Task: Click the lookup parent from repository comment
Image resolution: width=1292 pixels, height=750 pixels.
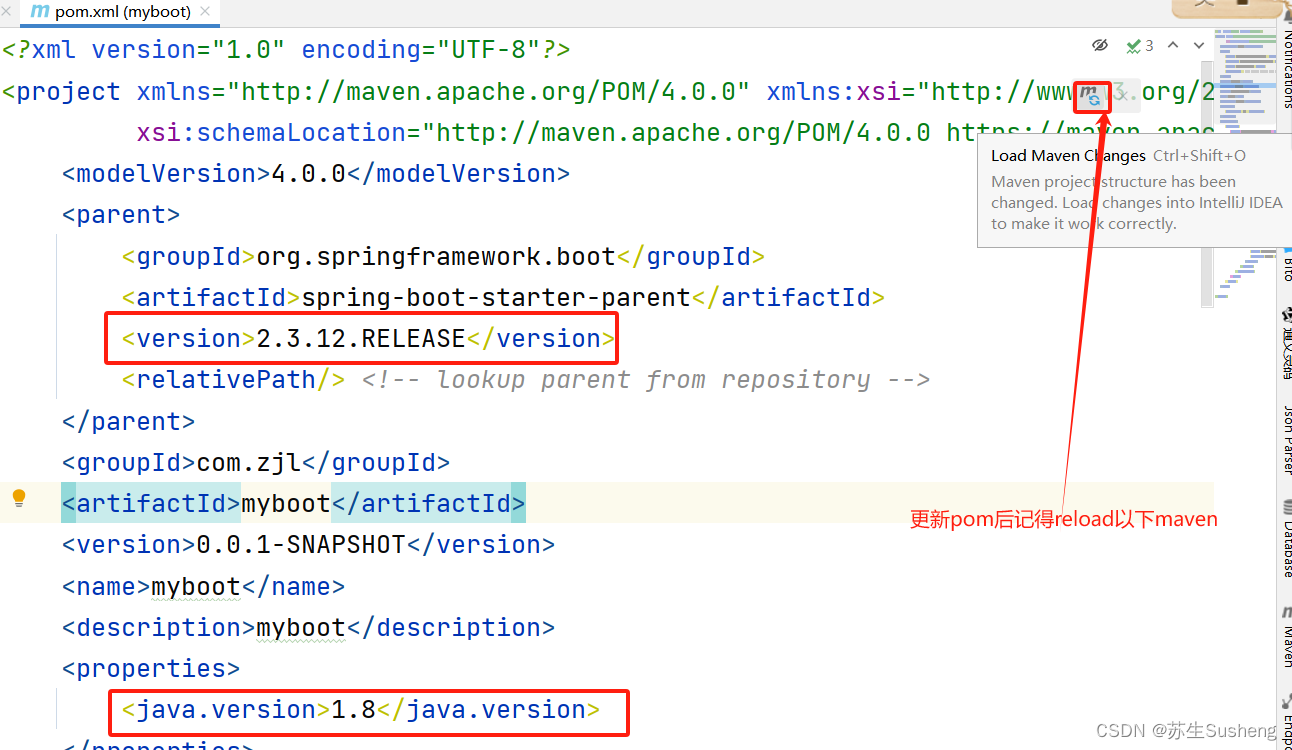Action: (x=646, y=380)
